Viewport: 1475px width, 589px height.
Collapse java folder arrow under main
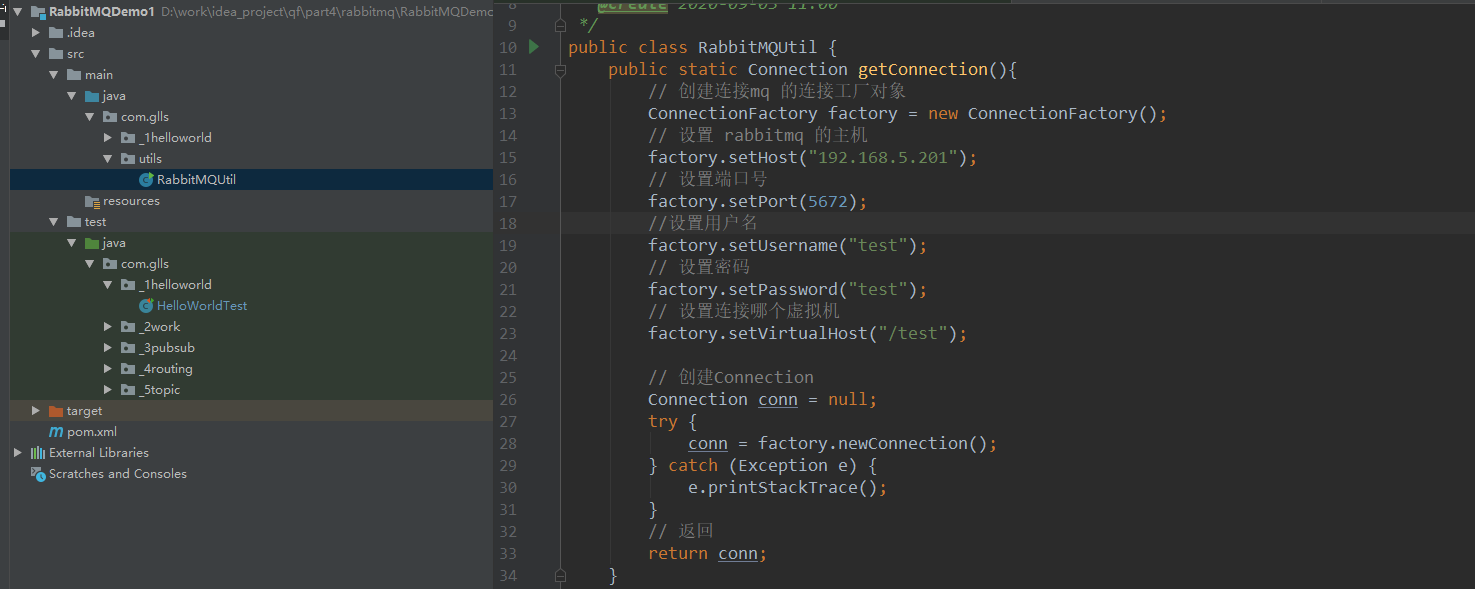72,96
